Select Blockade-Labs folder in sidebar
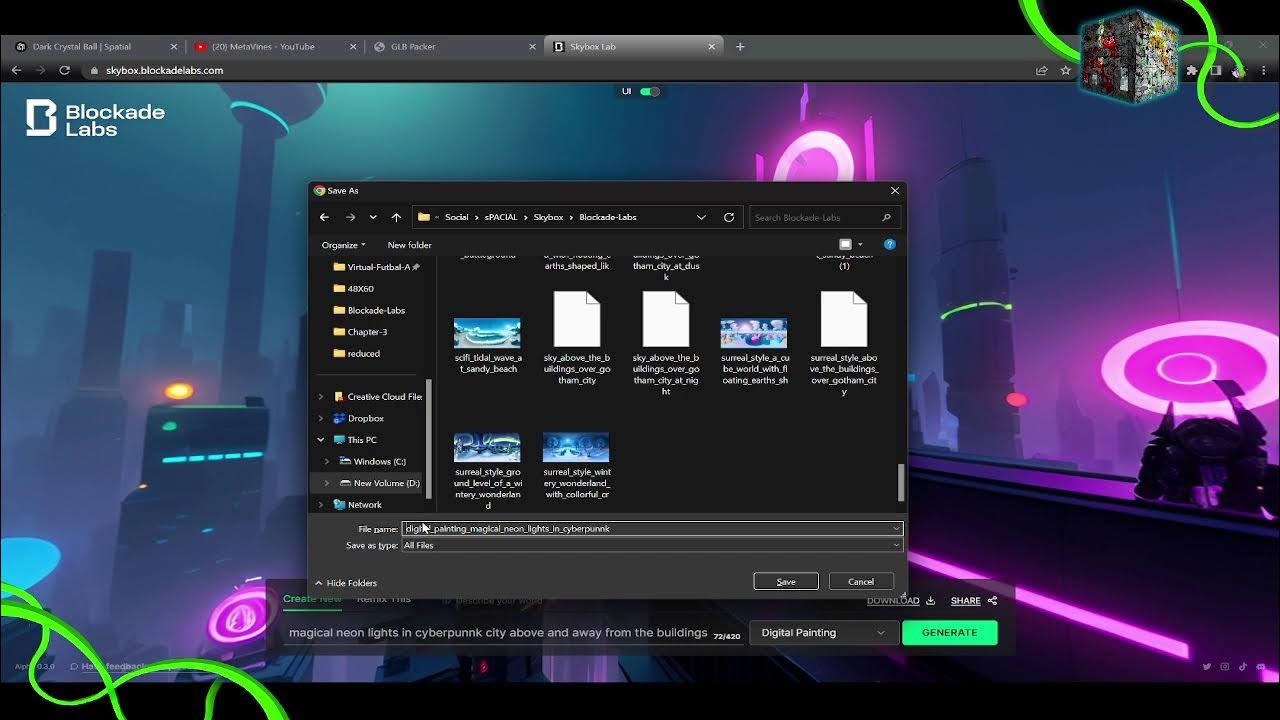The width and height of the screenshot is (1280, 720). click(369, 310)
